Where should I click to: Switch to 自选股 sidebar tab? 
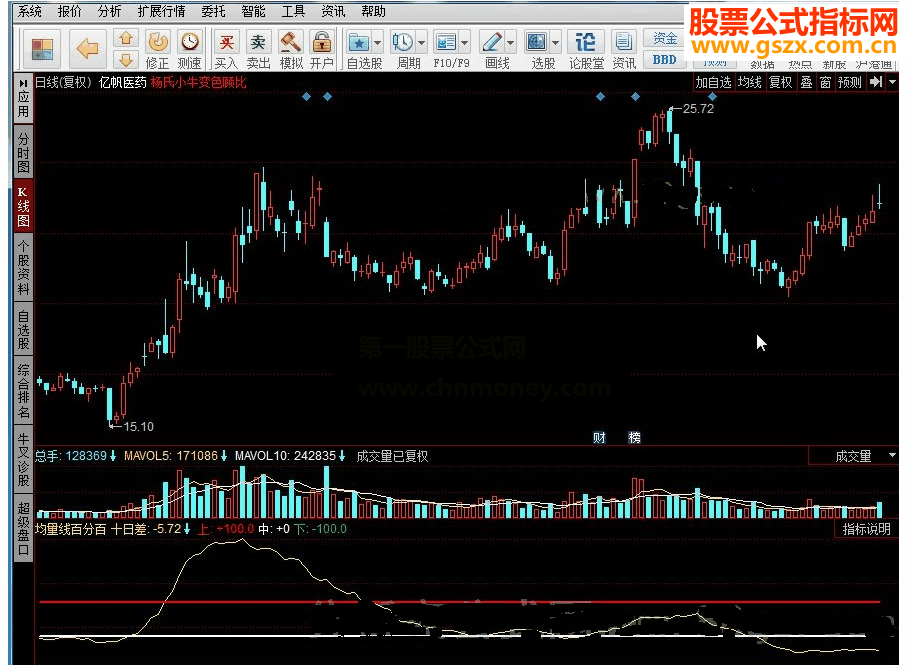[23, 329]
